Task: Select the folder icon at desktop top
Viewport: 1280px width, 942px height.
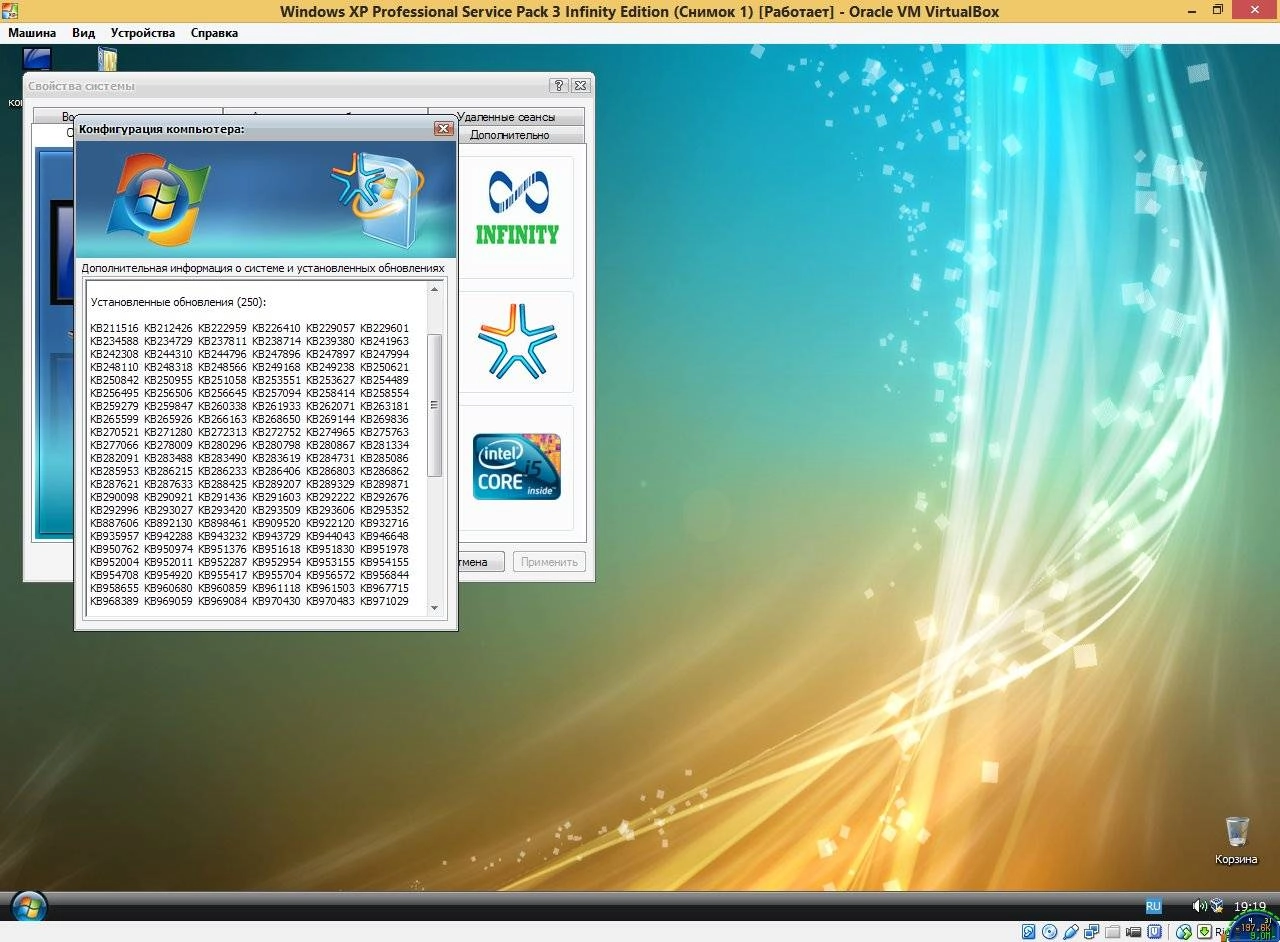Action: pos(107,59)
